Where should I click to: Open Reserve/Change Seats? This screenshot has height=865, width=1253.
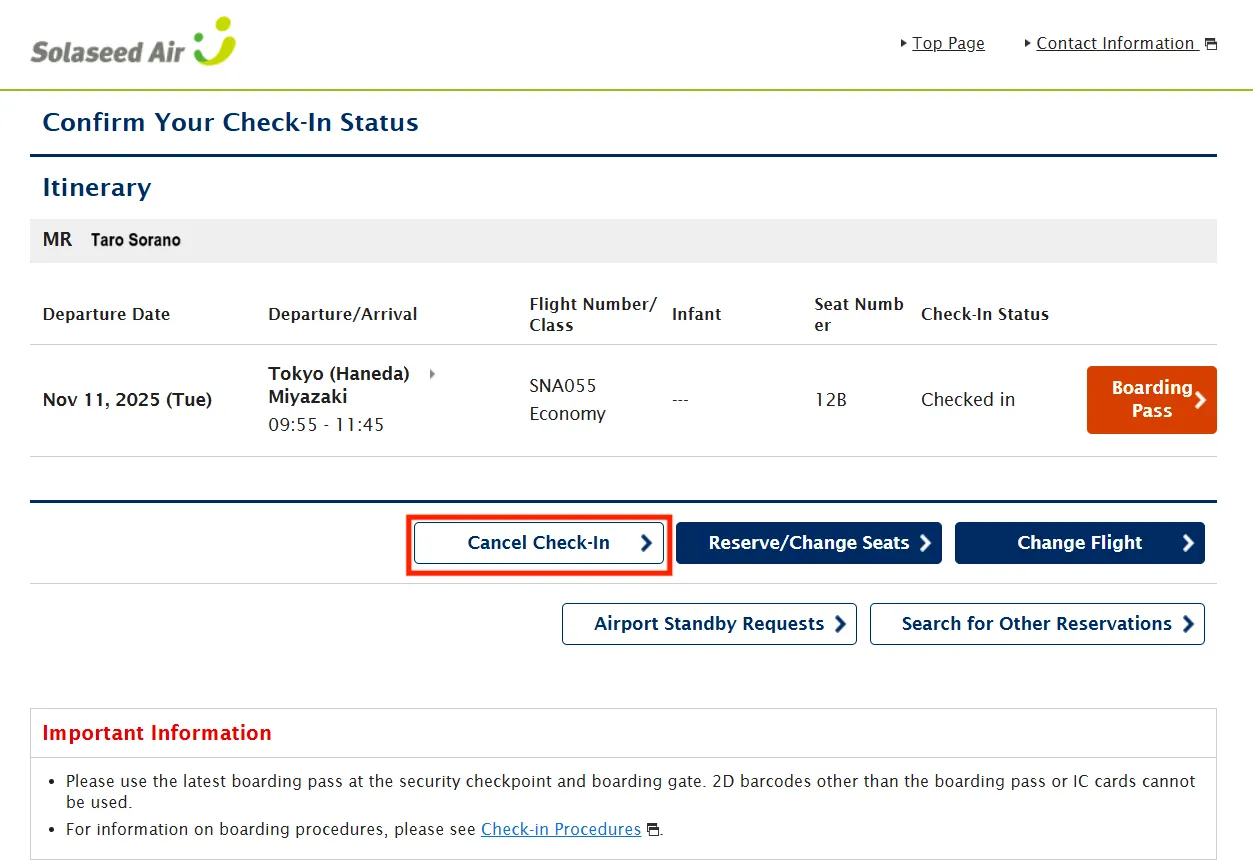[808, 543]
